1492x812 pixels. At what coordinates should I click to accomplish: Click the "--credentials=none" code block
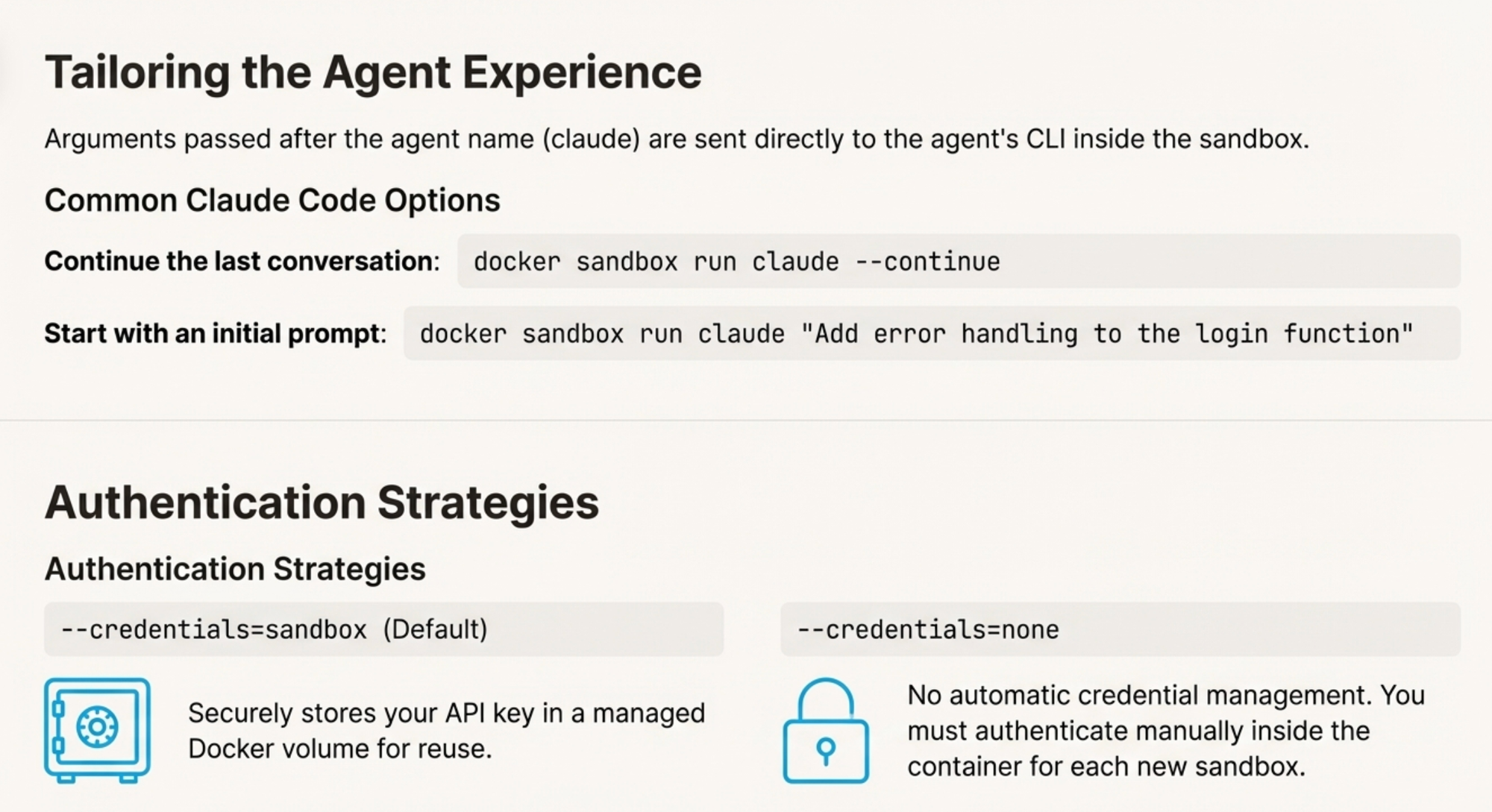[1120, 629]
